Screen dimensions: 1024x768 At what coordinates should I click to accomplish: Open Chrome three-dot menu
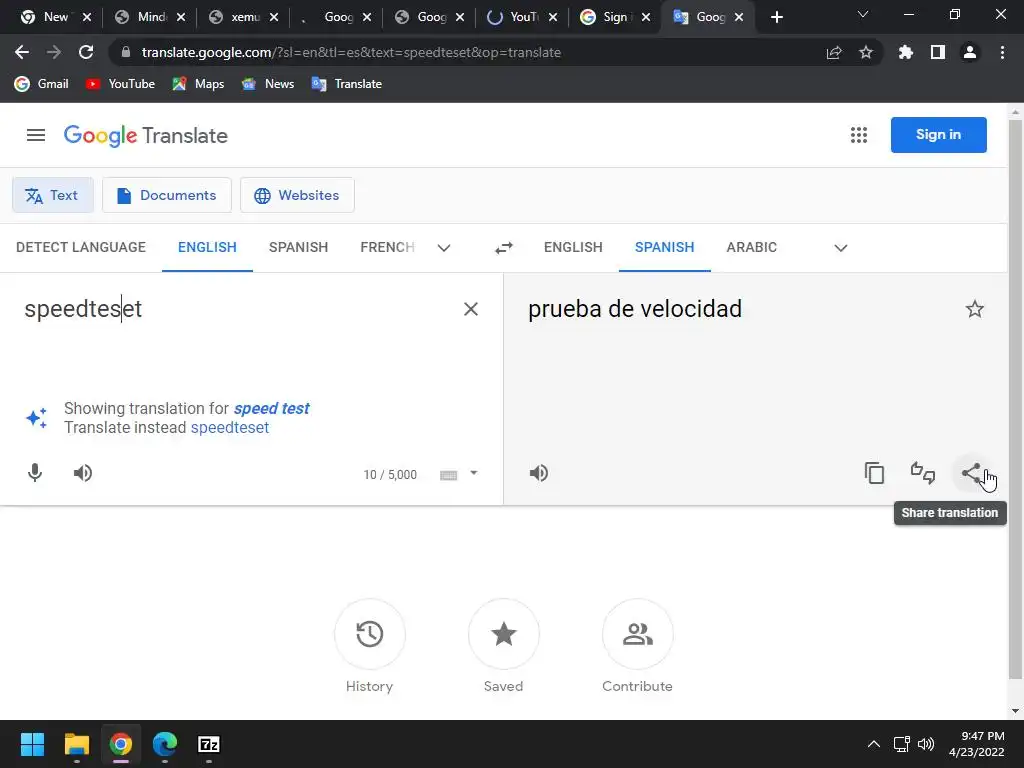click(x=1002, y=52)
